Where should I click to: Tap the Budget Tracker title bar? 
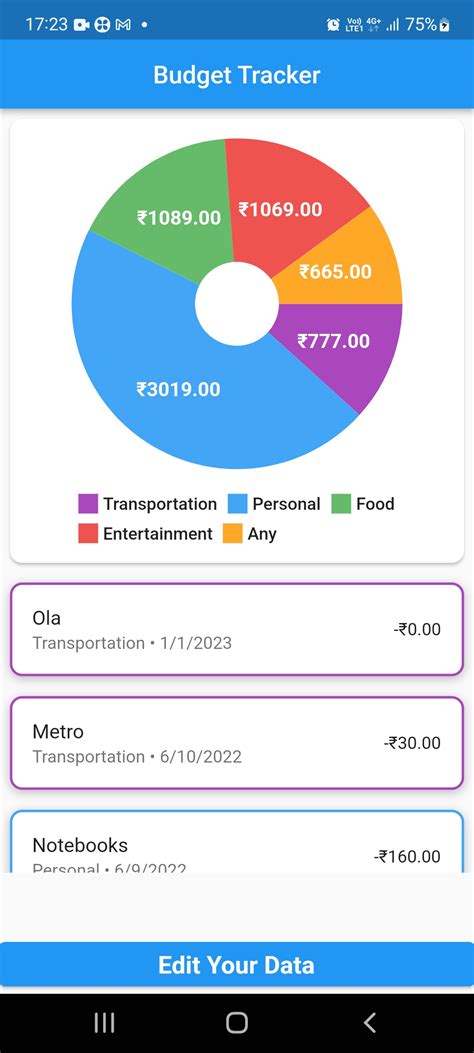237,75
